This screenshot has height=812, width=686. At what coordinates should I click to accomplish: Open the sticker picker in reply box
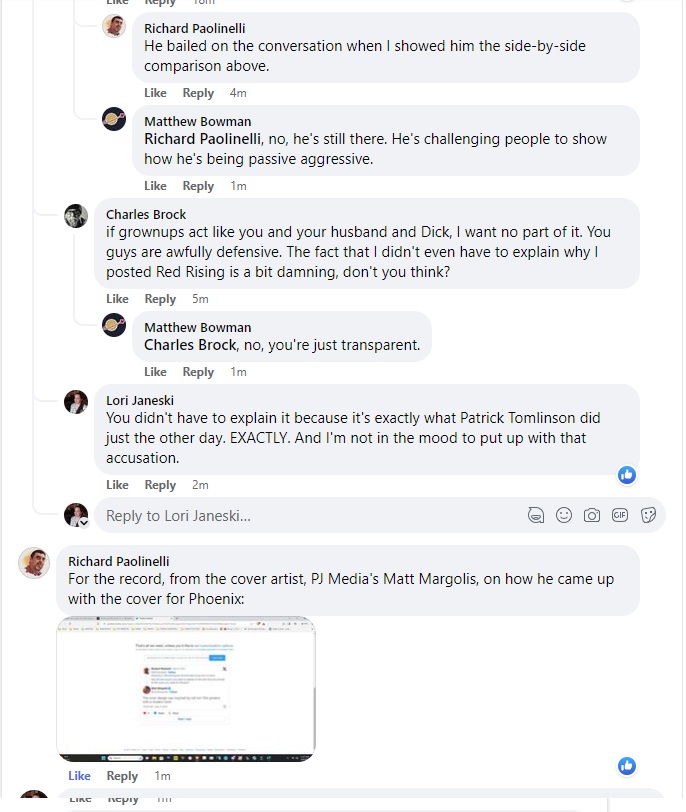(648, 515)
